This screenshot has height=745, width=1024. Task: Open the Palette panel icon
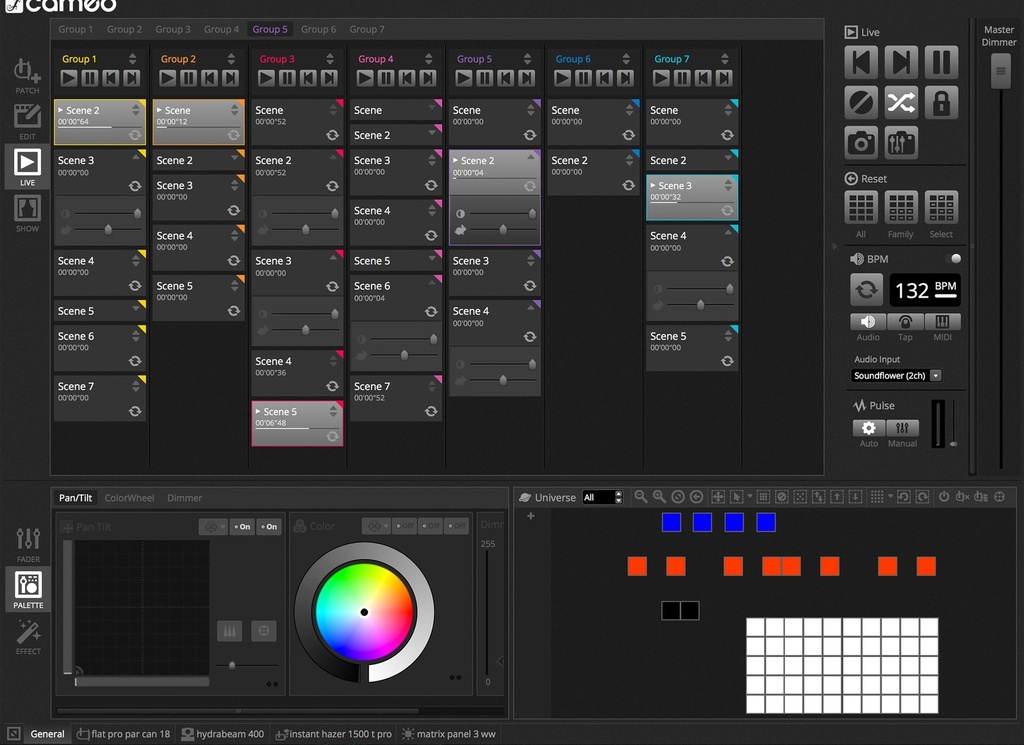(28, 590)
